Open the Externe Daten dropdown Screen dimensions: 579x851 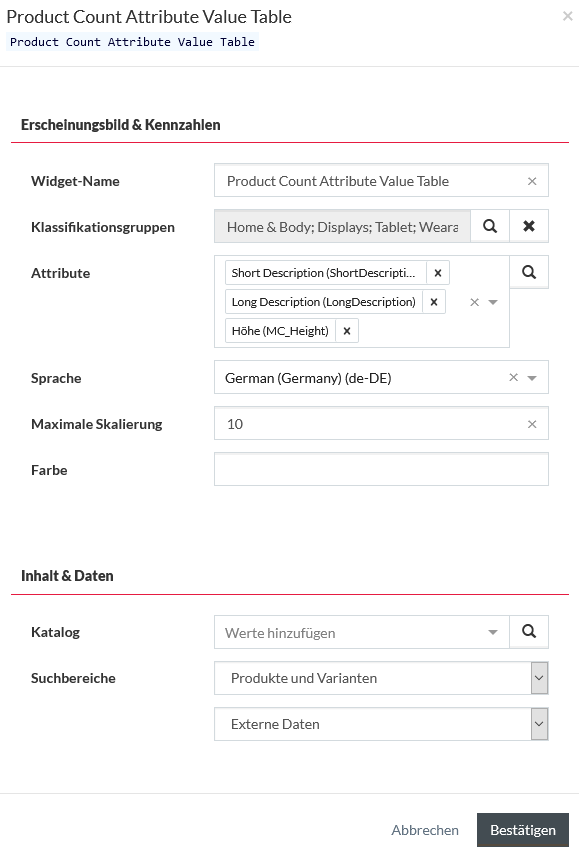click(x=381, y=724)
